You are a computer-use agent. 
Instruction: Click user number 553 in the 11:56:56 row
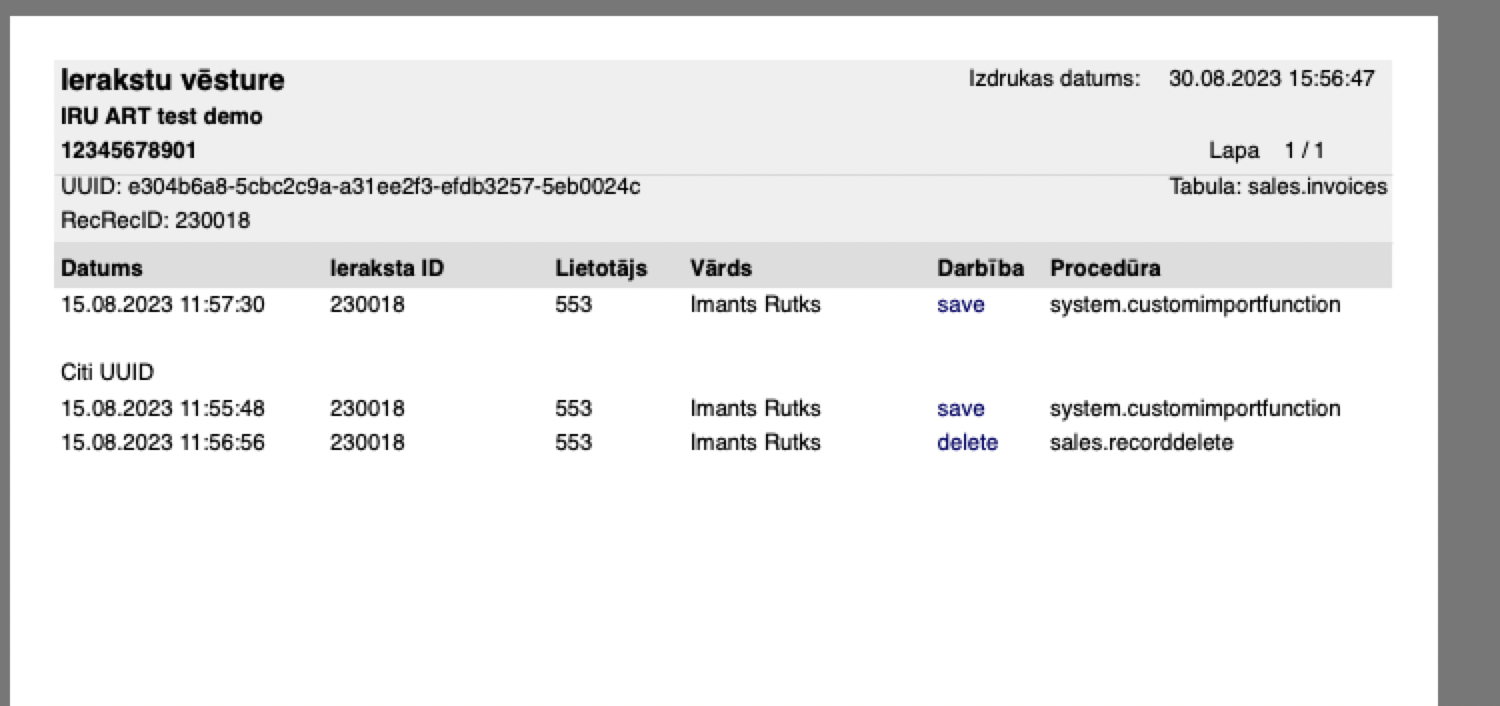(x=574, y=442)
